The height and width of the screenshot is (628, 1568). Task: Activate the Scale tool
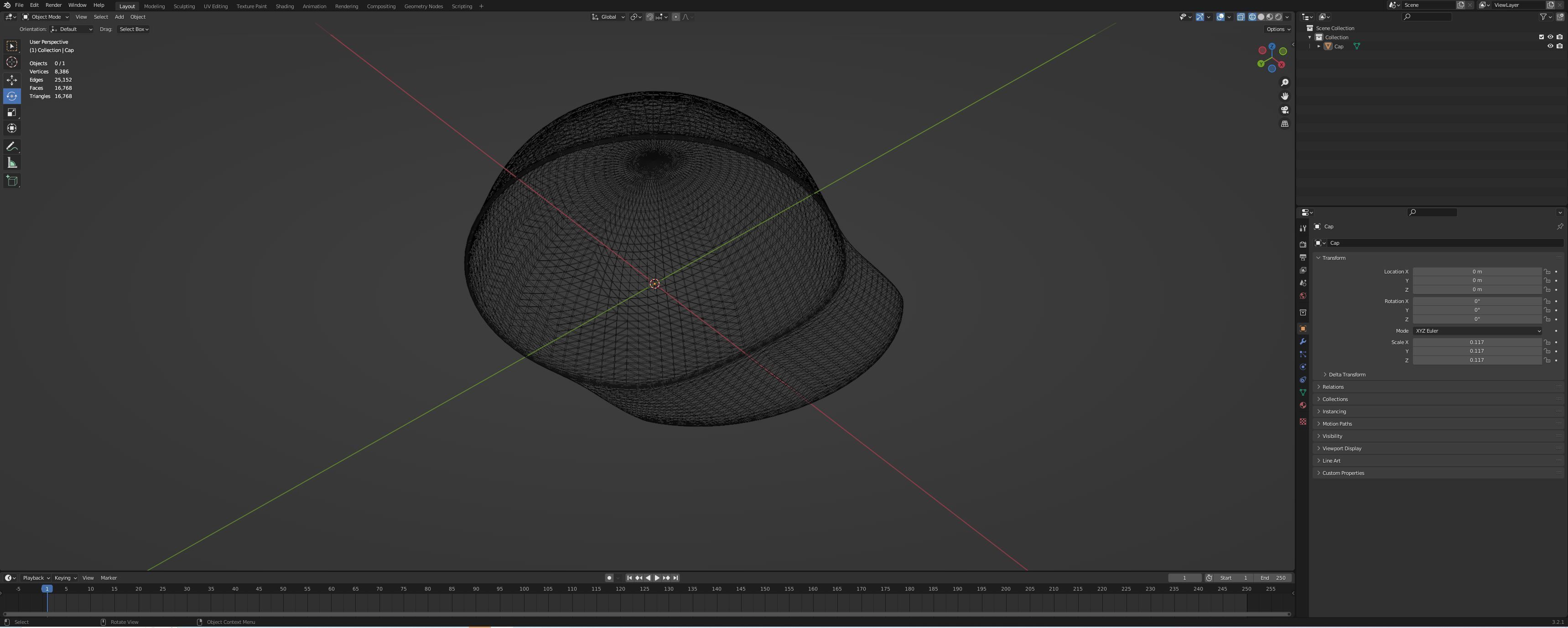11,113
